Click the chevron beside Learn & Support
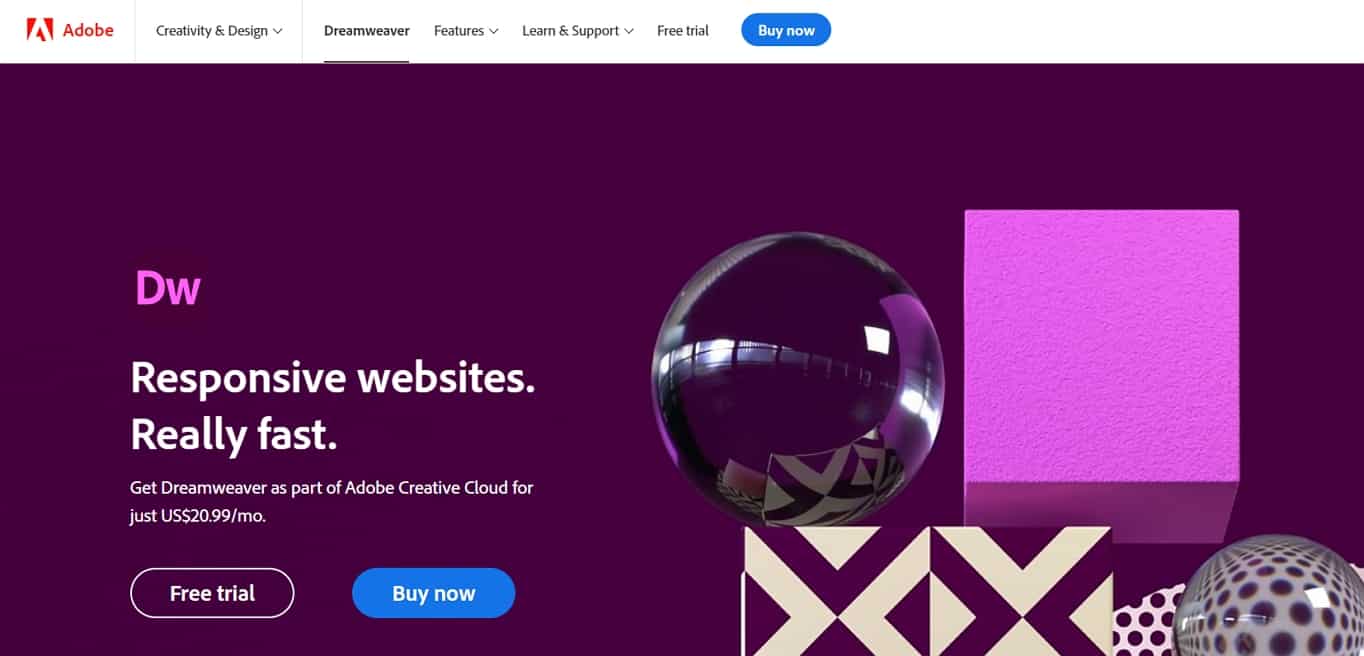The height and width of the screenshot is (656, 1364). point(629,31)
